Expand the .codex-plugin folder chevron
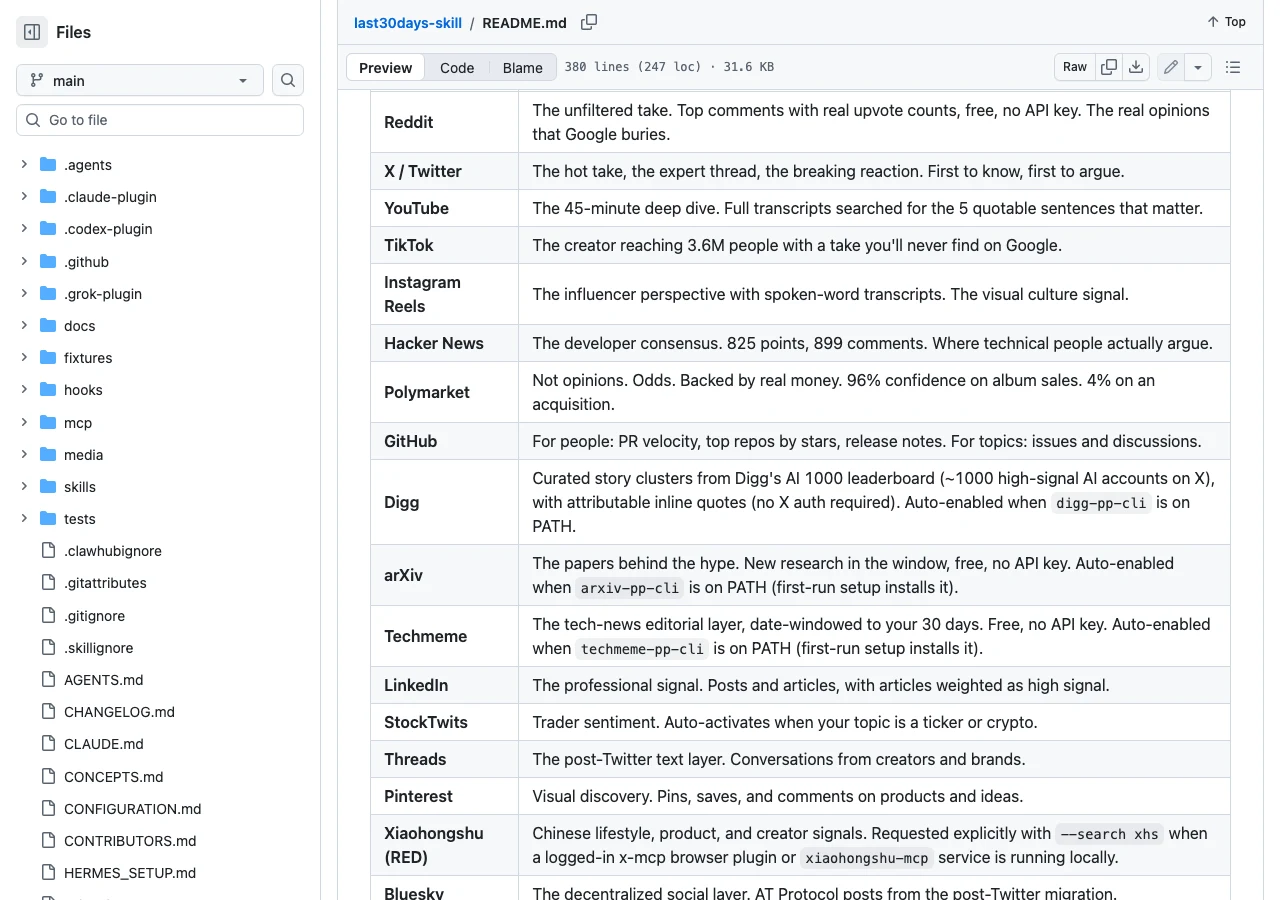This screenshot has width=1280, height=900. (x=24, y=228)
